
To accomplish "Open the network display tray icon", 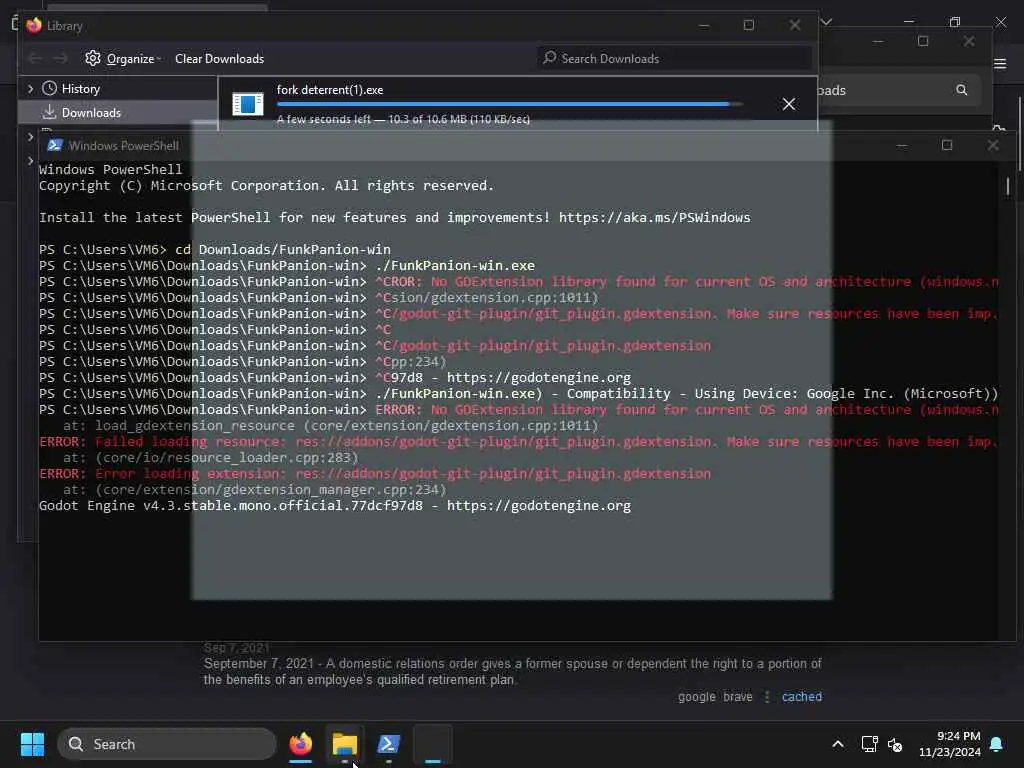I will pyautogui.click(x=869, y=744).
